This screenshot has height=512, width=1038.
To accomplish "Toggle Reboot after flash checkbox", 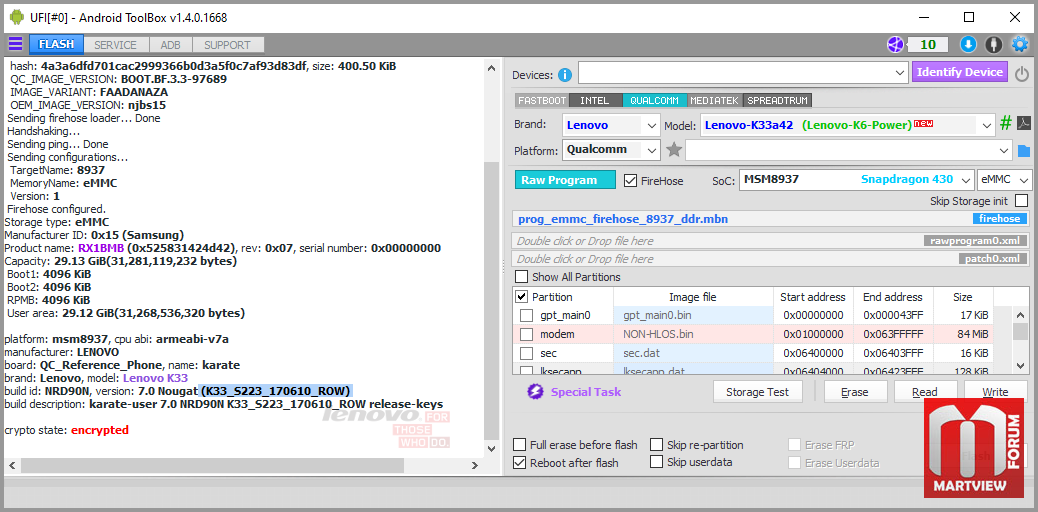I will click(520, 462).
